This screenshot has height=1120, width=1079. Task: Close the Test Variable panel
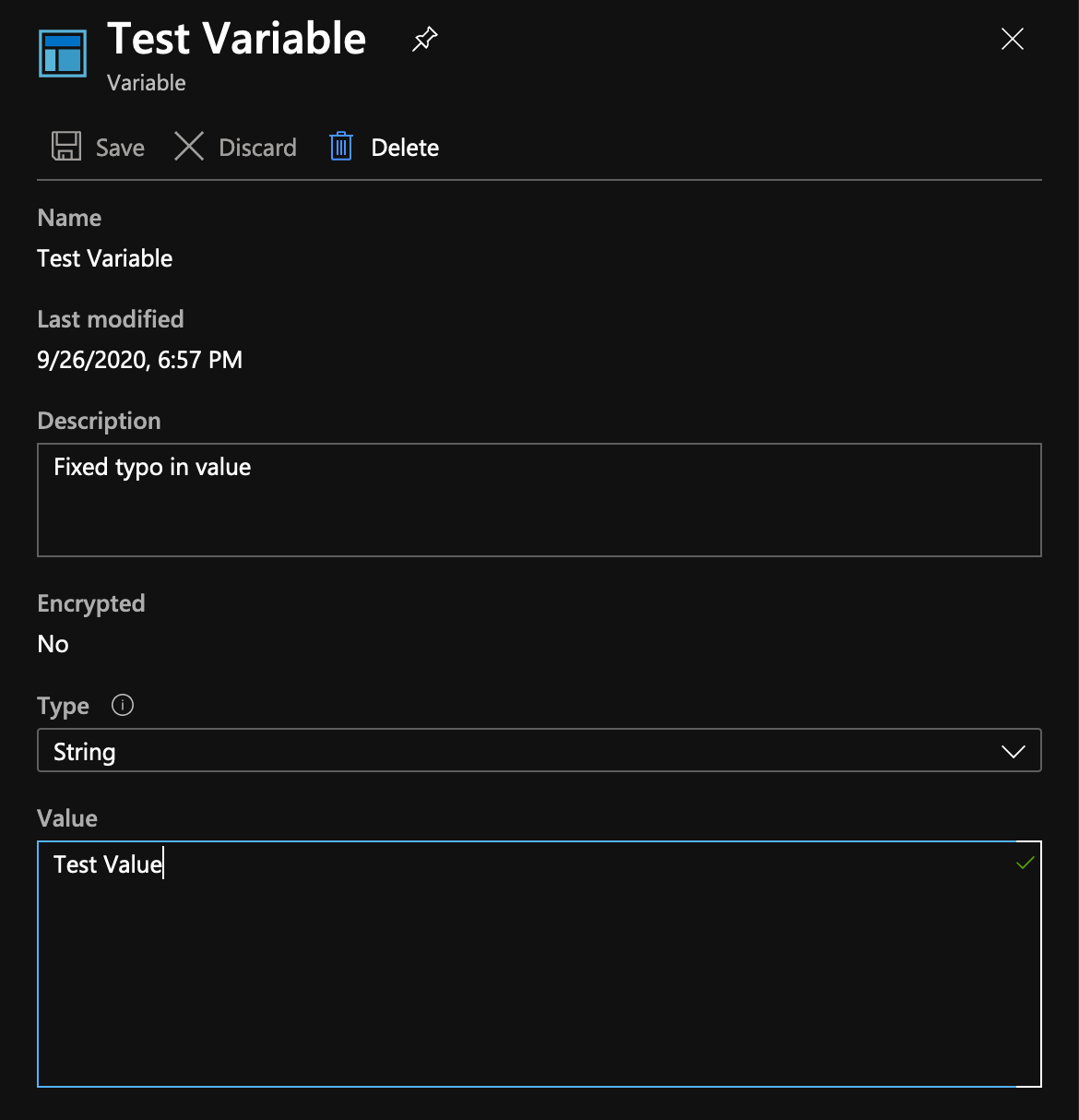pos(1012,39)
